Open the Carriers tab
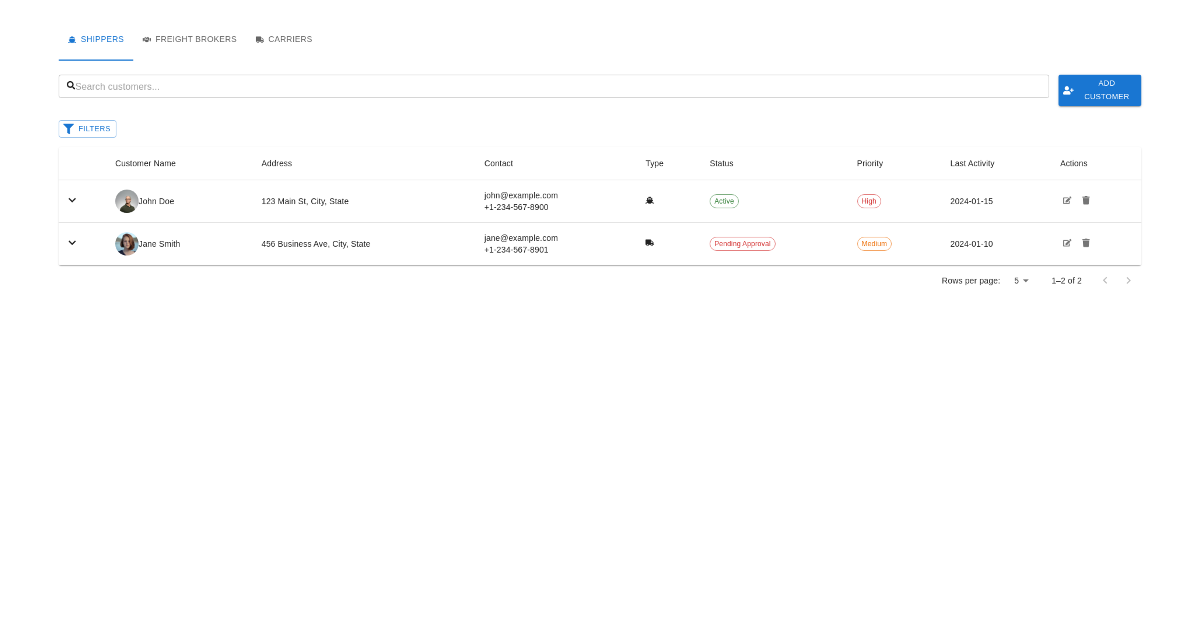This screenshot has width=1200, height=630. click(x=283, y=39)
